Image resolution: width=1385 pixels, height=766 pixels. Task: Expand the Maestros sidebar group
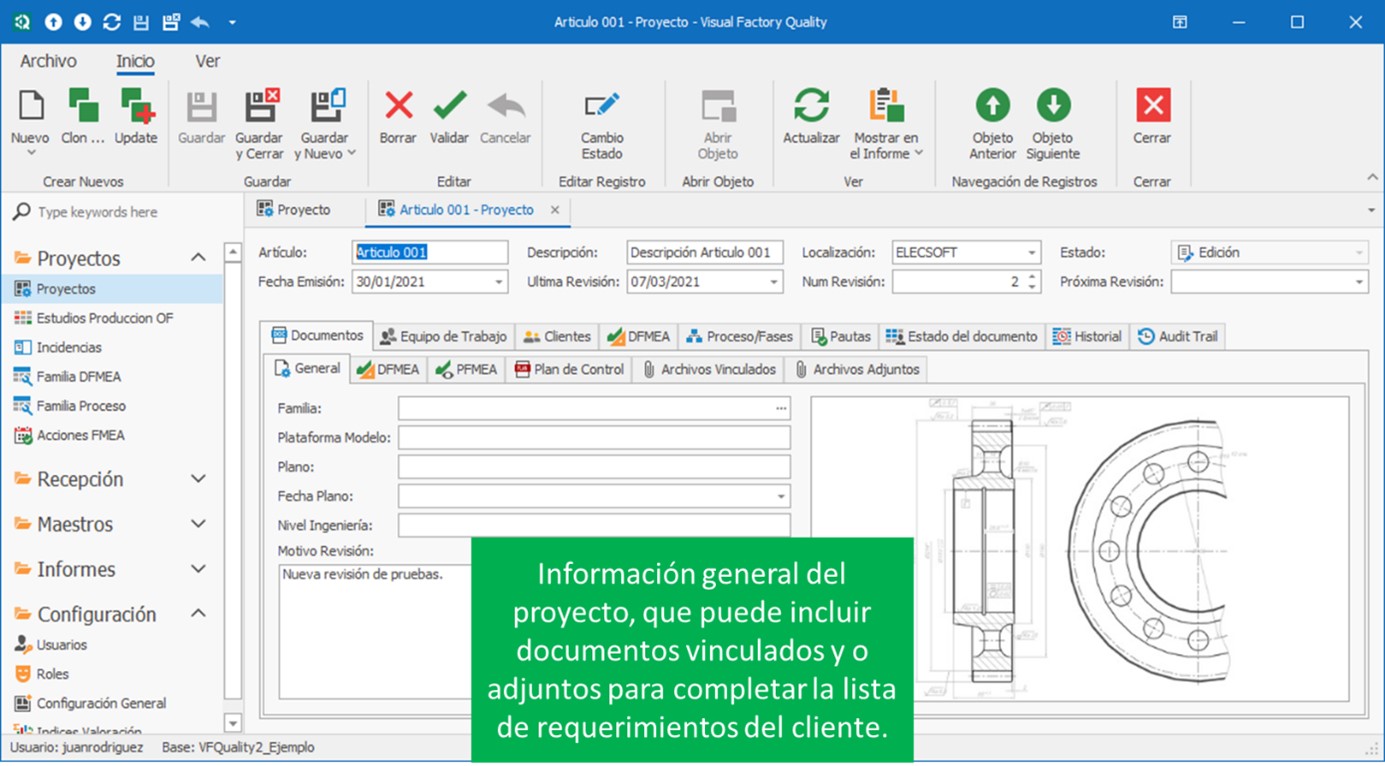[198, 524]
